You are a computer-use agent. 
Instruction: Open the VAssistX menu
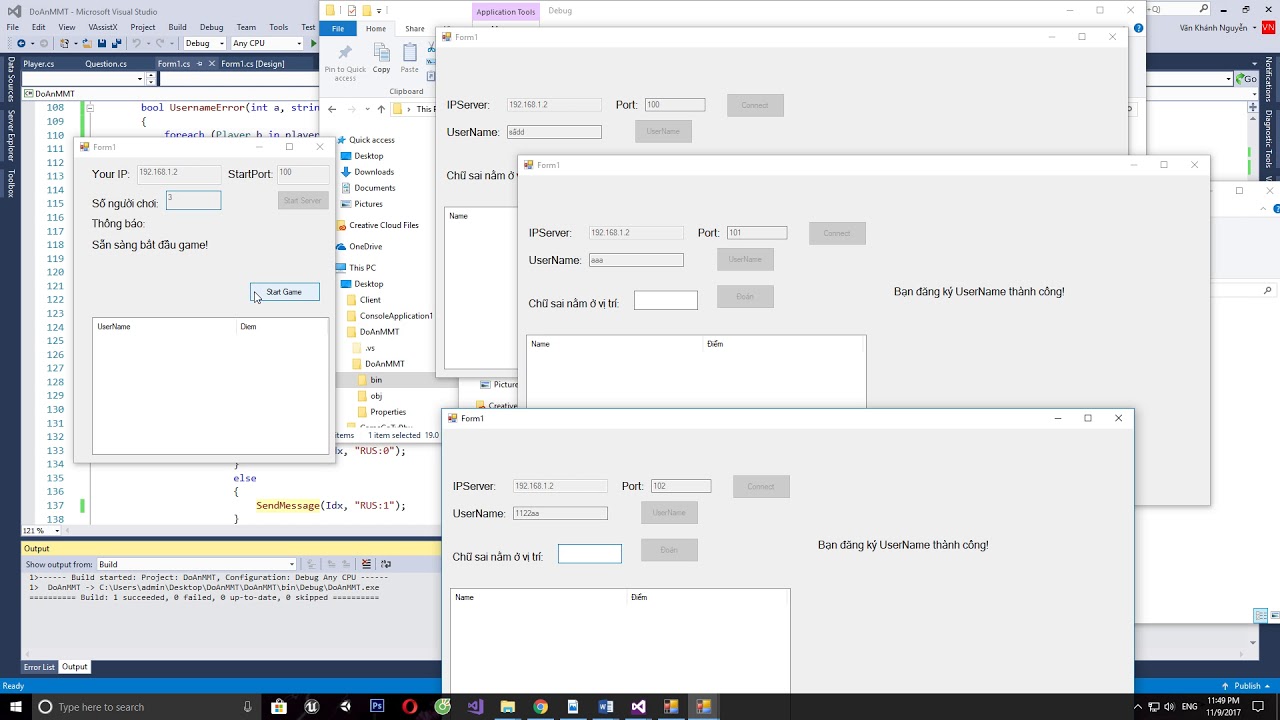103,27
